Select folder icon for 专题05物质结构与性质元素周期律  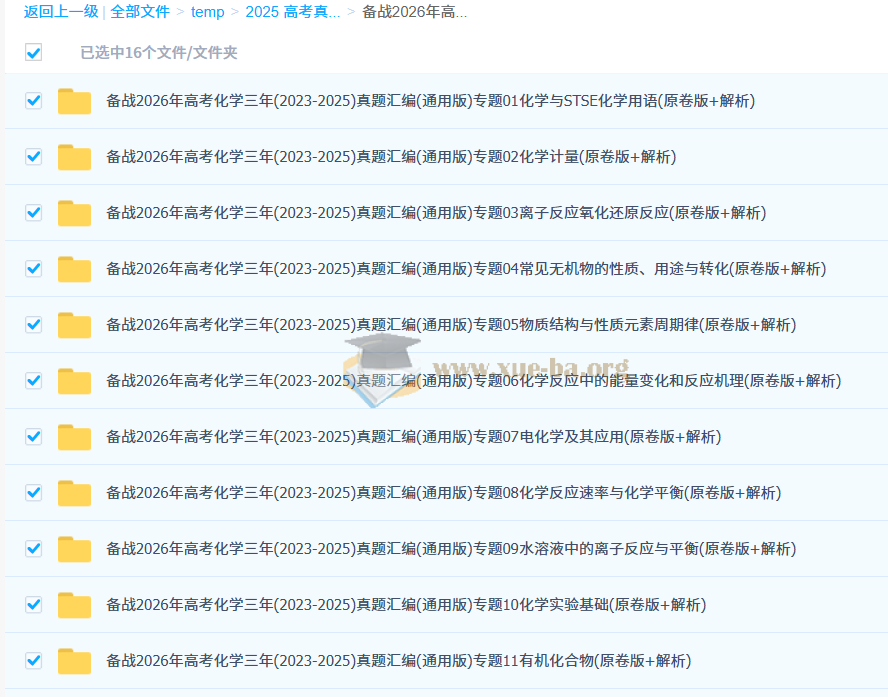coord(74,325)
